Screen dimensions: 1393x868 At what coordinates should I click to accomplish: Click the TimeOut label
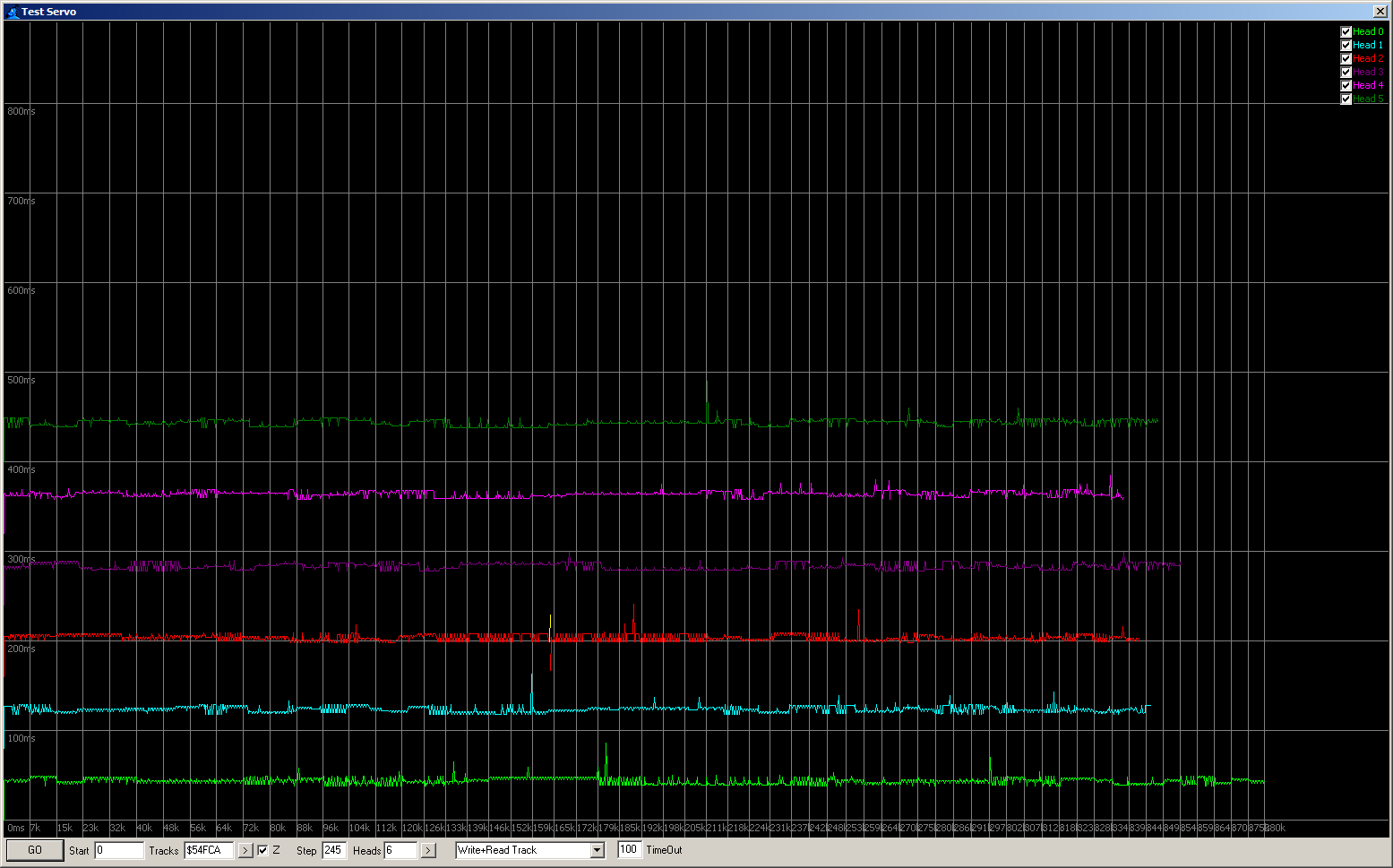664,850
